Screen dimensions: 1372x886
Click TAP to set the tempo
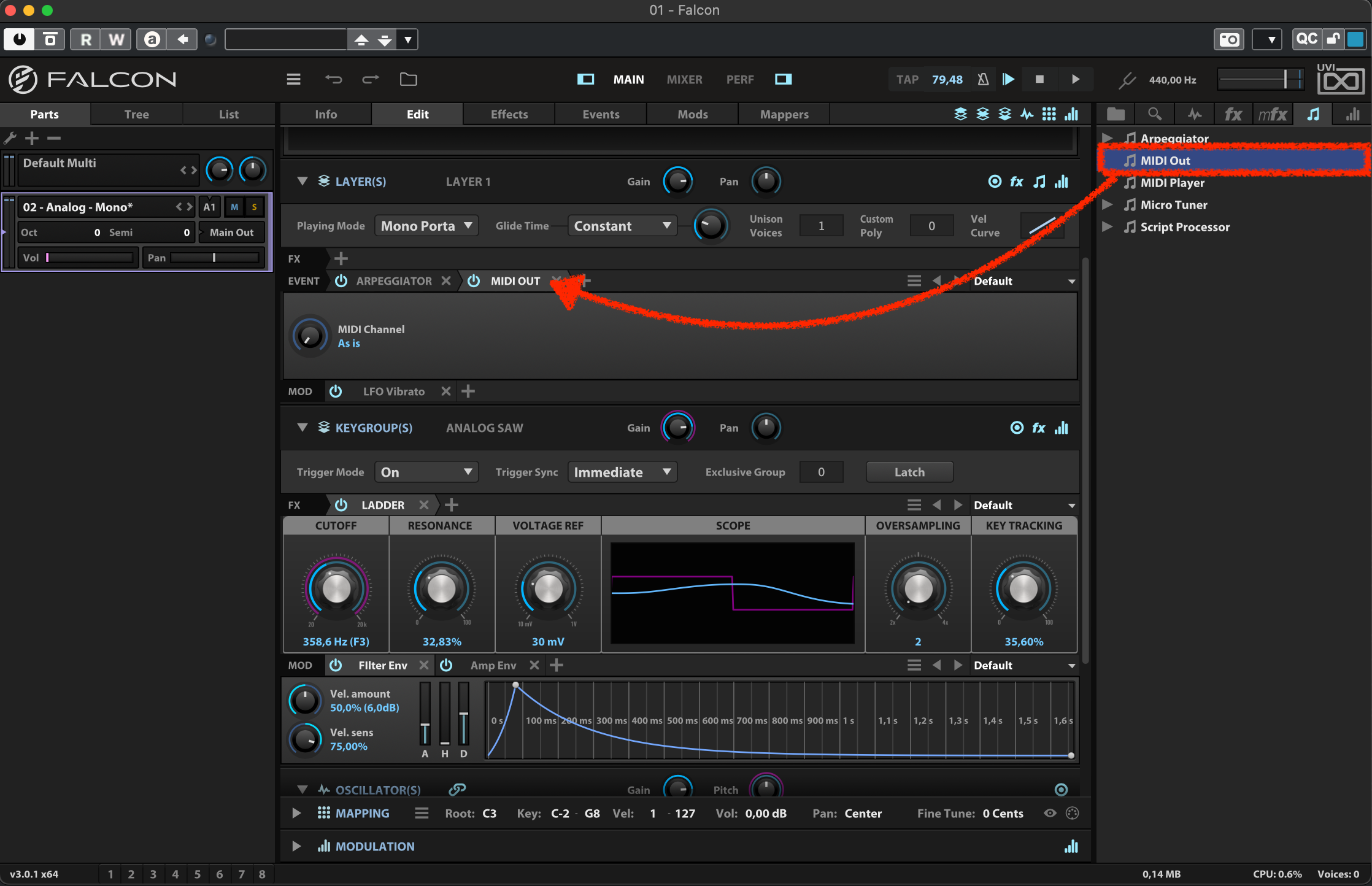tap(906, 79)
